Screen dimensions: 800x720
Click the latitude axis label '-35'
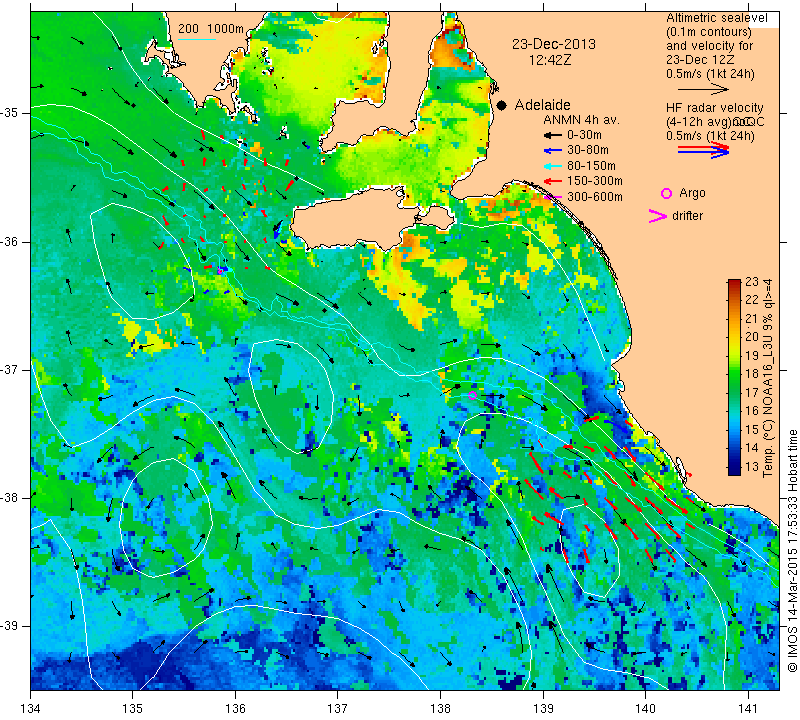10,113
